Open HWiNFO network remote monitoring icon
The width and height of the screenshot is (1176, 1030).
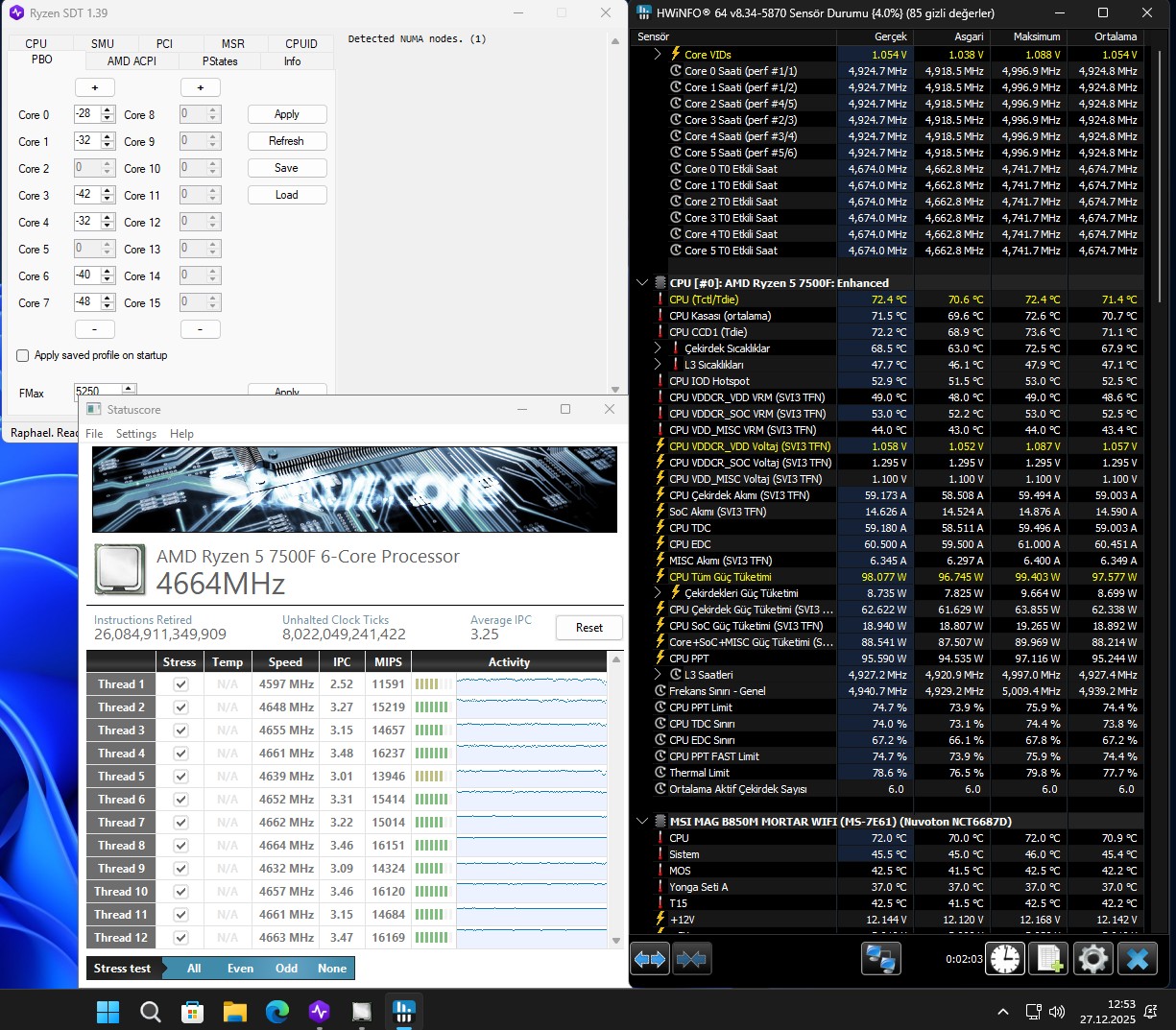tap(879, 959)
